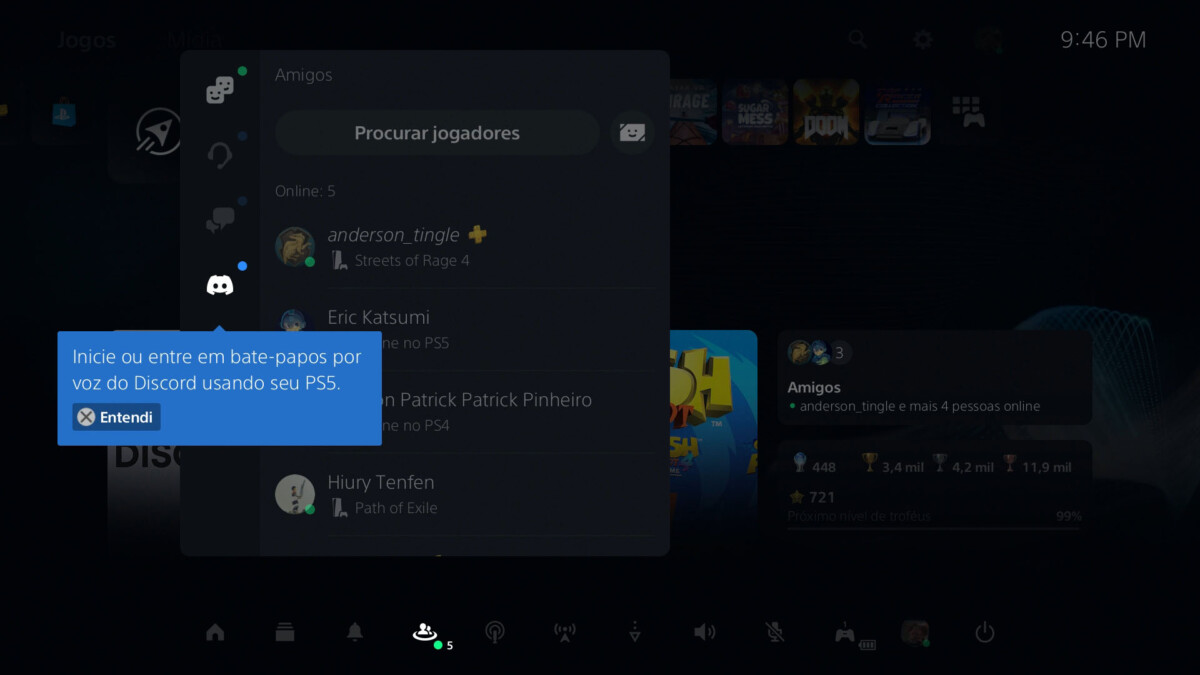
Task: Open the trophies card showing level 721
Action: (x=934, y=486)
